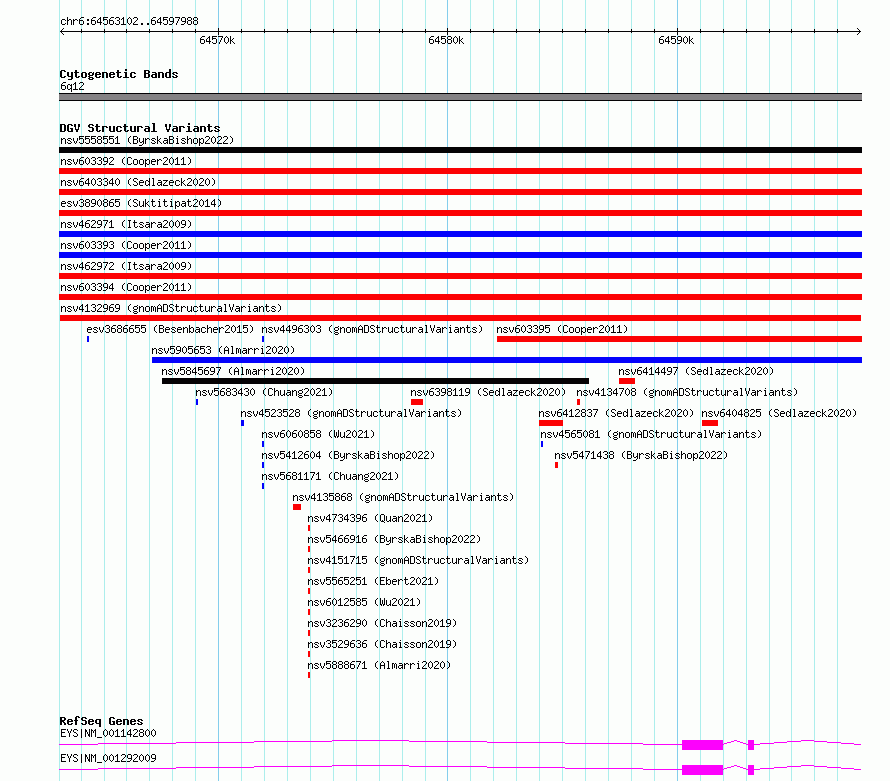Click nsv603395 (Cooper2011) label

562,329
